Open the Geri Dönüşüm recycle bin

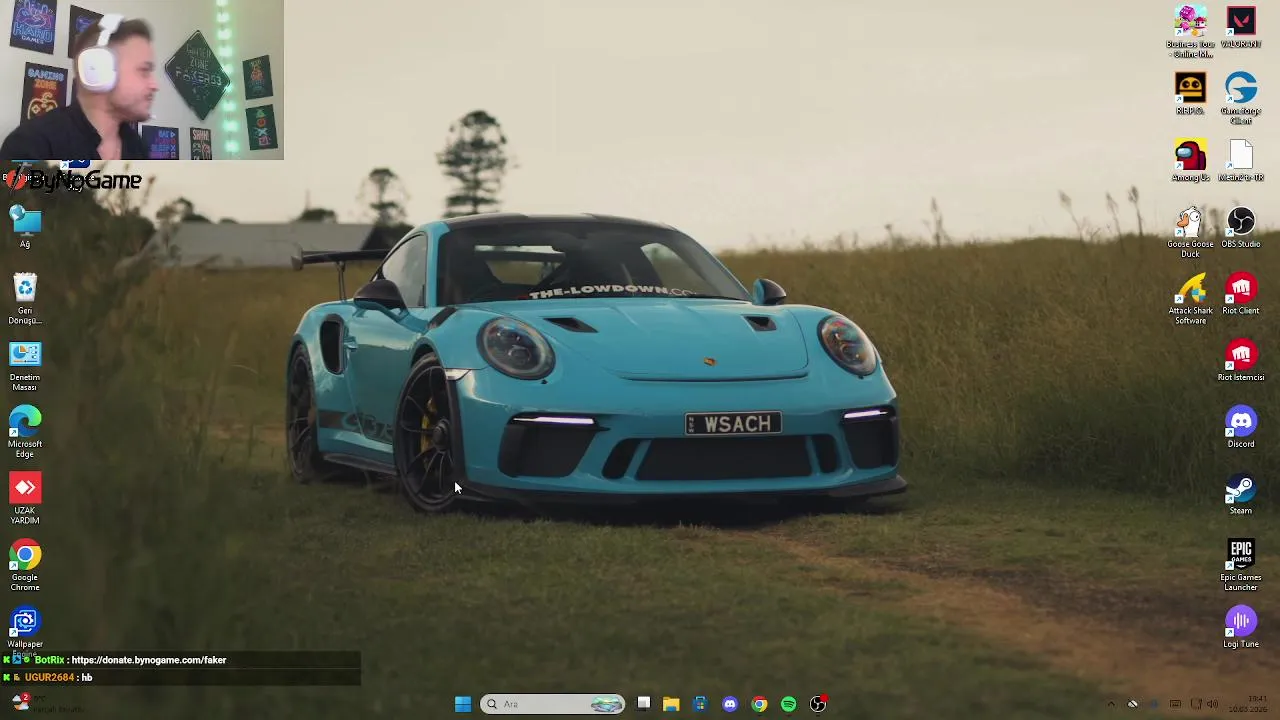[x=25, y=298]
